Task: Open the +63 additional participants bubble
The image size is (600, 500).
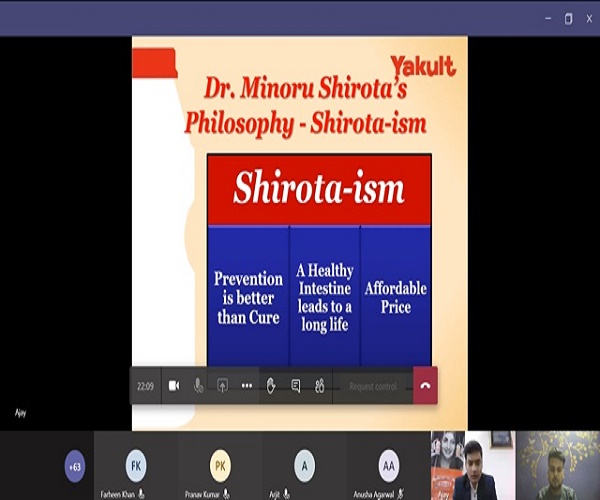Action: [75, 466]
